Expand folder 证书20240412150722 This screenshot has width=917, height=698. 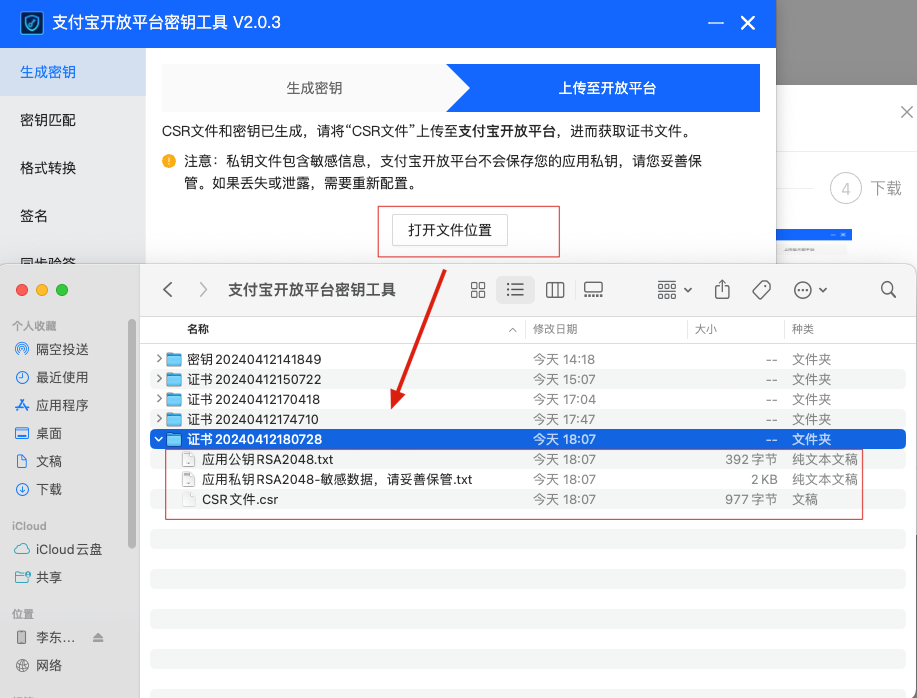click(158, 379)
